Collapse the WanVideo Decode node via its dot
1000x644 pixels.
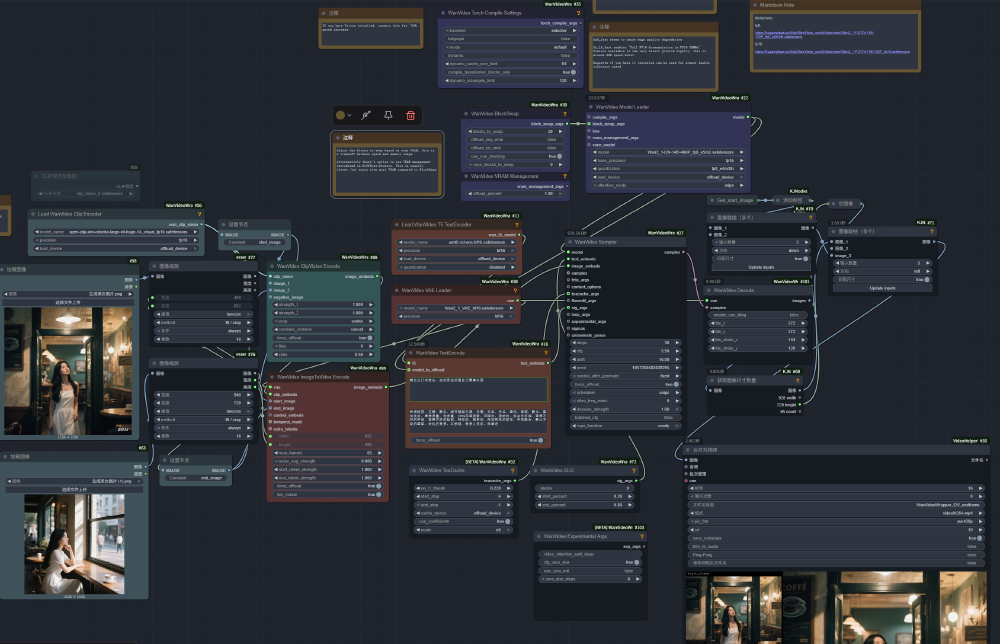tap(710, 291)
